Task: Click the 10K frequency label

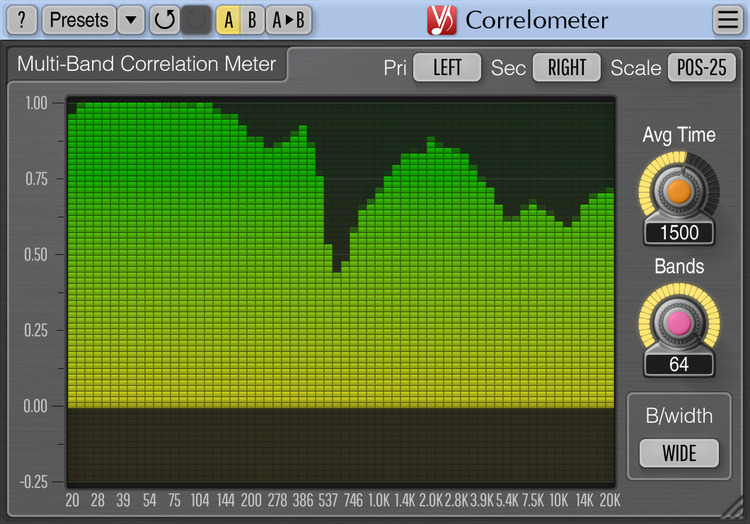Action: 558,501
